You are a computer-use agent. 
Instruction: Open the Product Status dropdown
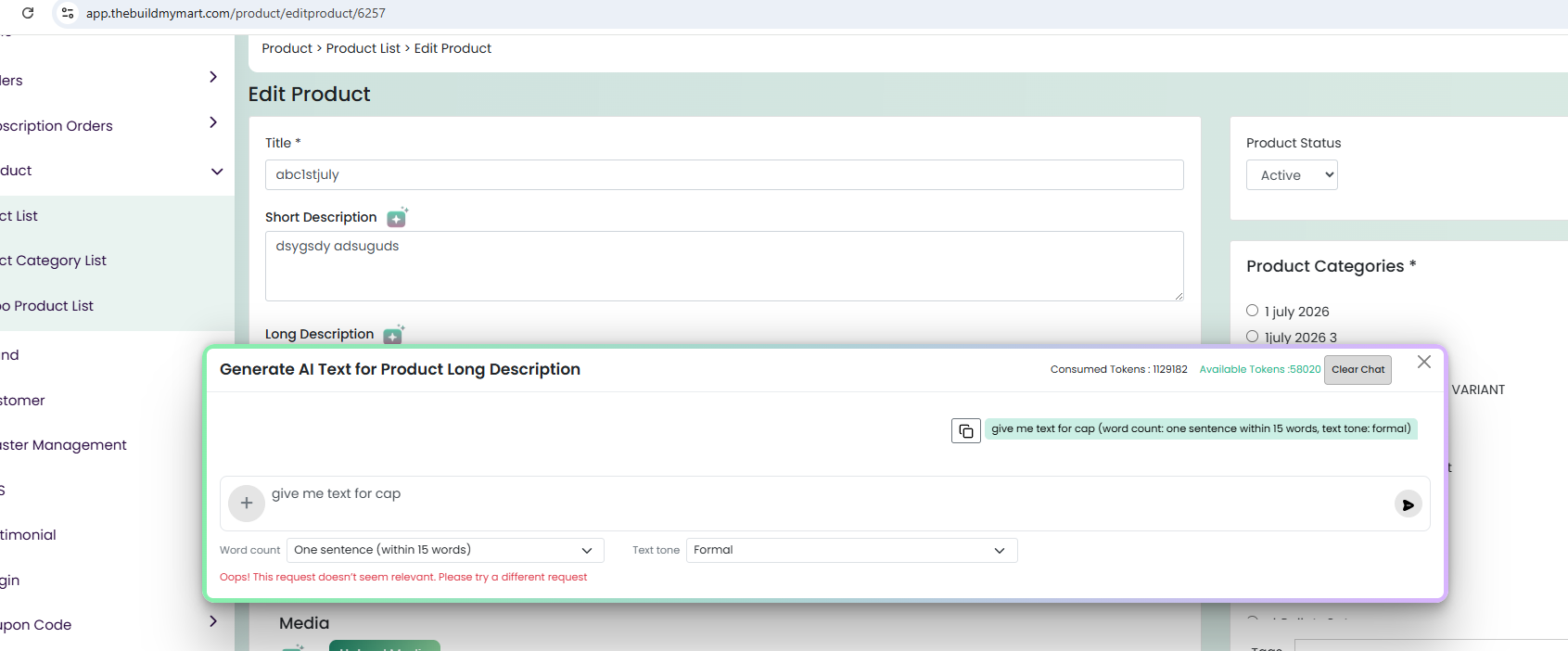point(1292,175)
